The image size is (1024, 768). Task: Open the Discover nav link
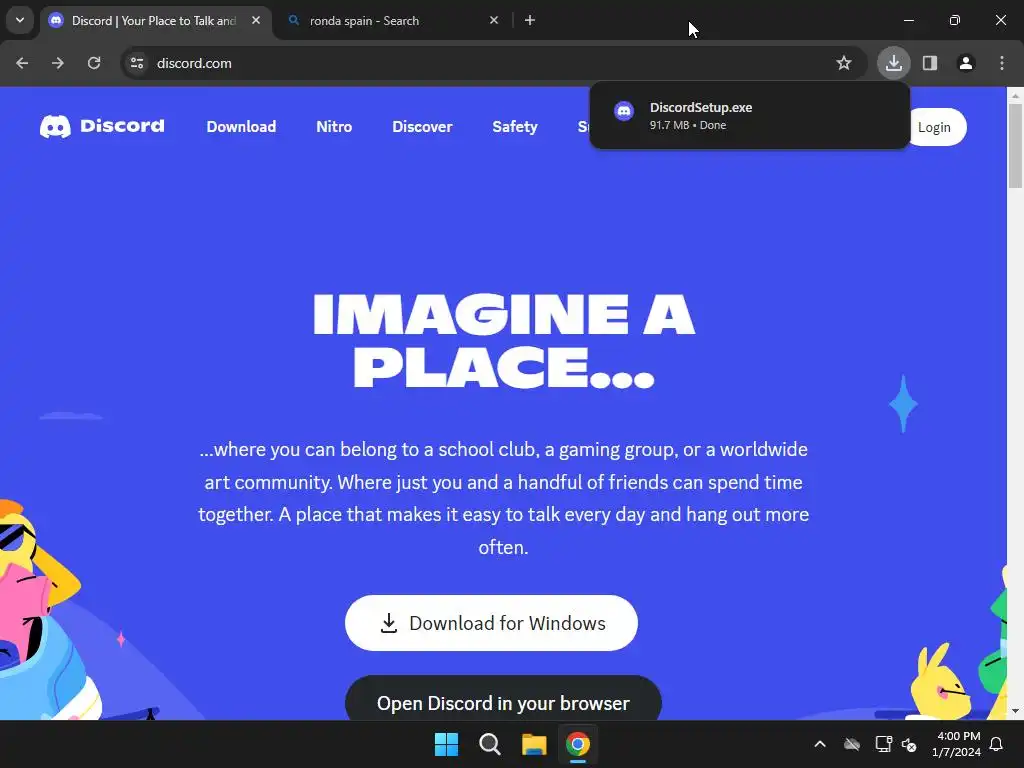click(x=422, y=127)
